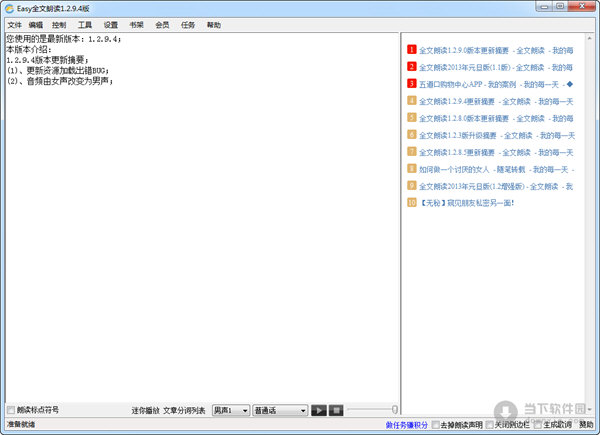The height and width of the screenshot is (435, 600).
Task: Click the 迷你播放 button
Action: click(x=145, y=411)
